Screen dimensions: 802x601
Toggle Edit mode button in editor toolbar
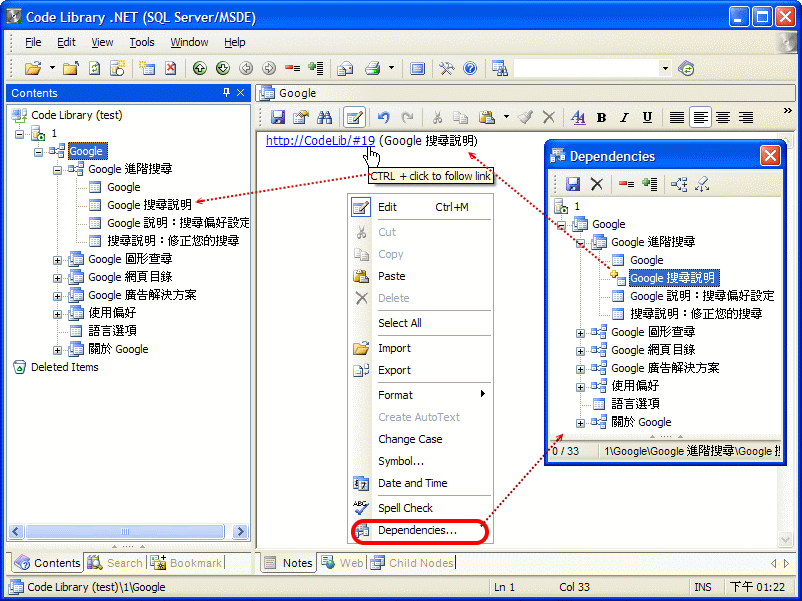354,118
